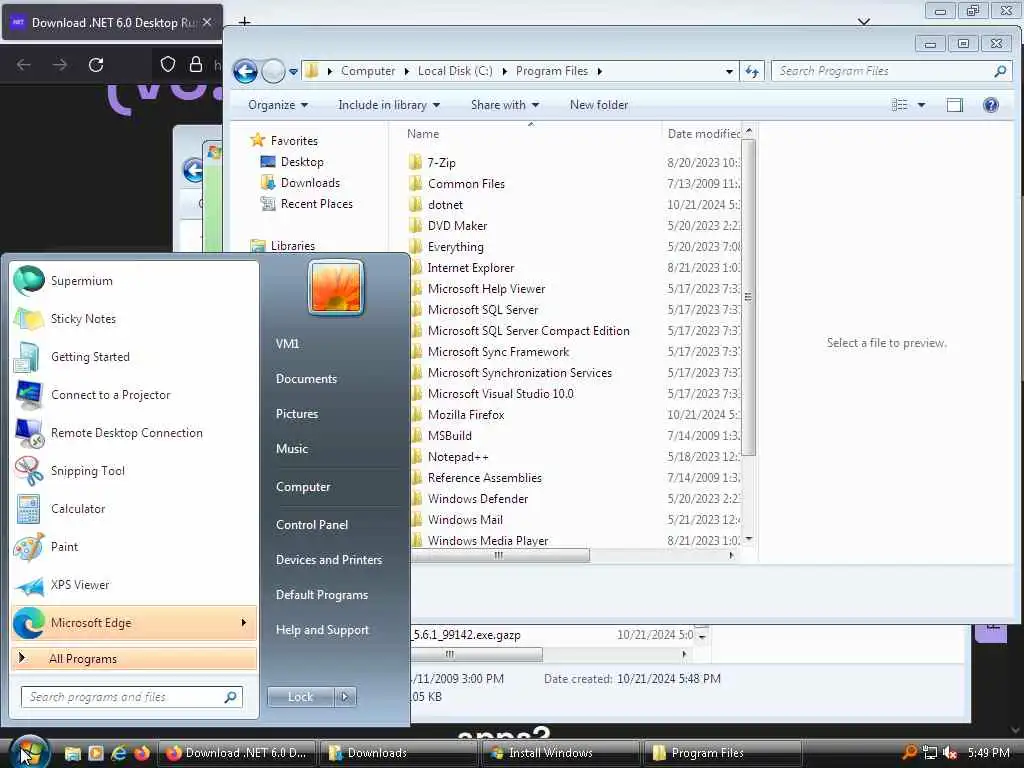
Task: Launch Calculator from Start menu
Action: 134,509
